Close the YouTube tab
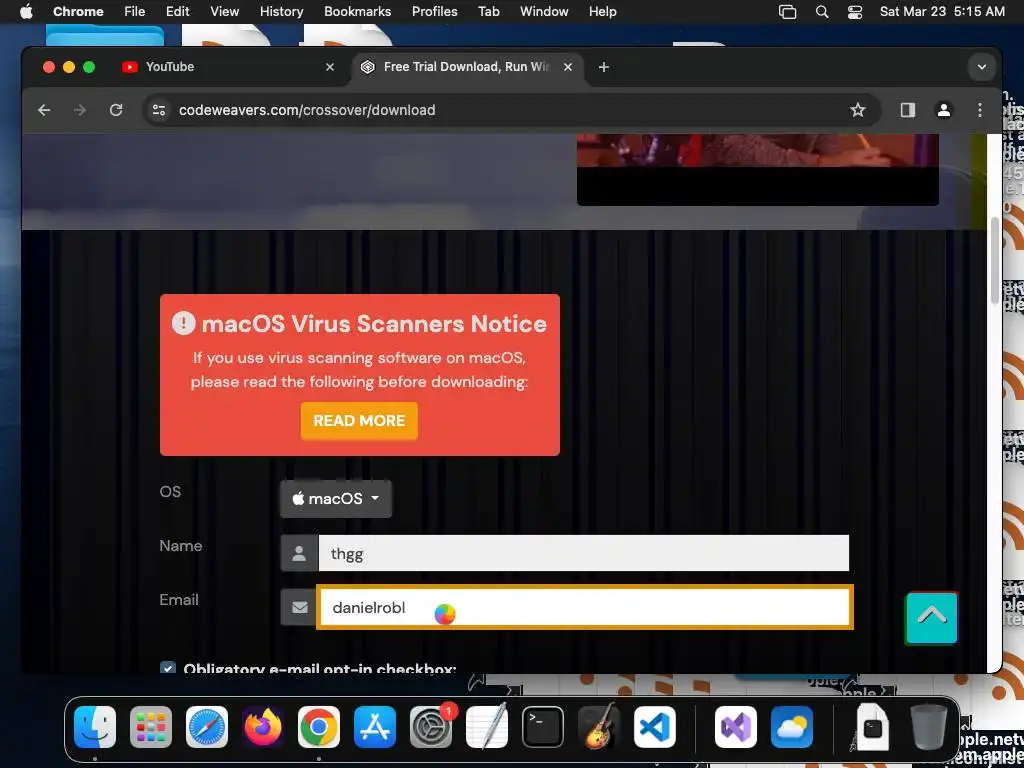 click(x=330, y=67)
